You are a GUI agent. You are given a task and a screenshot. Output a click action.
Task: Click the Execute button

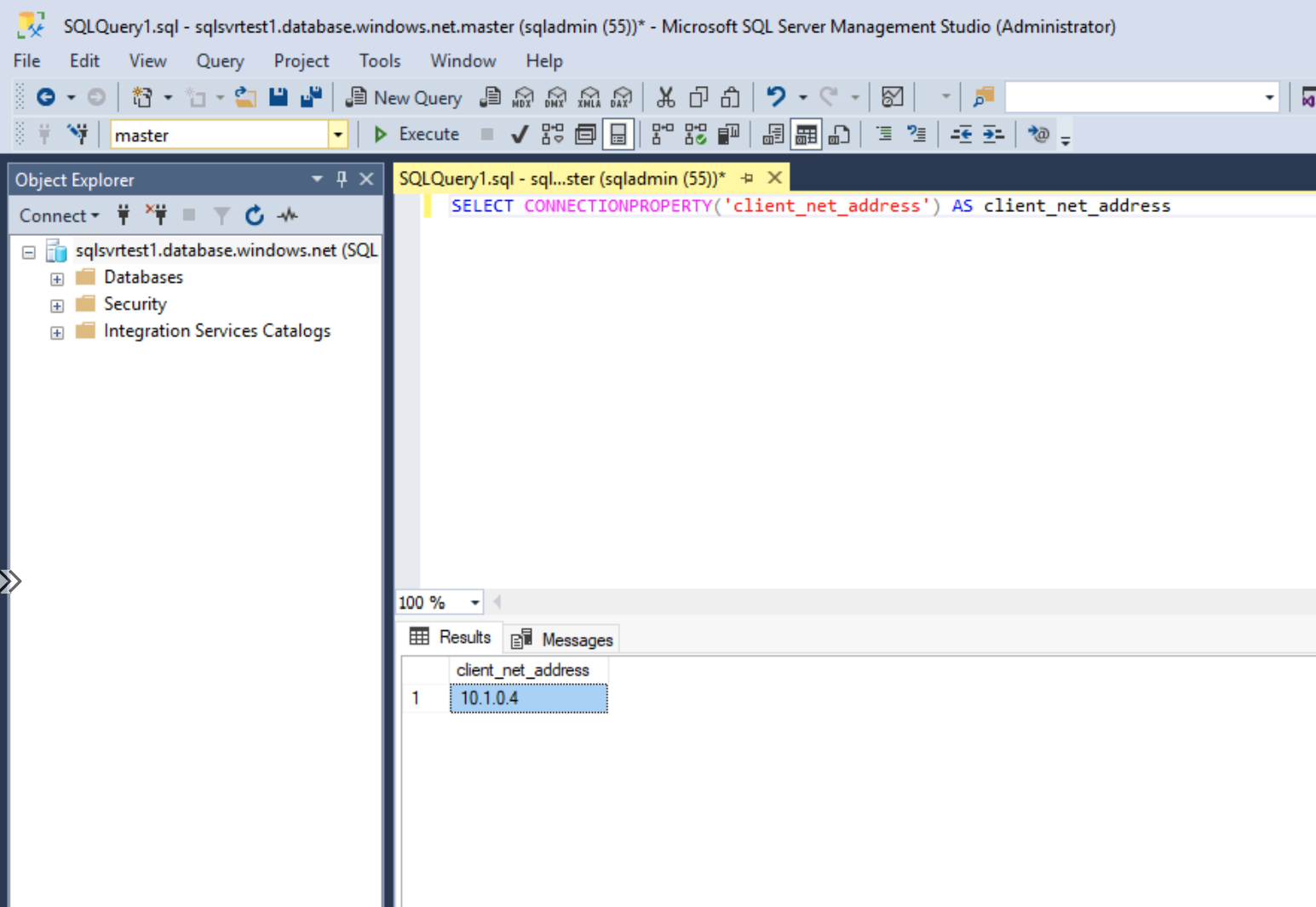click(417, 134)
